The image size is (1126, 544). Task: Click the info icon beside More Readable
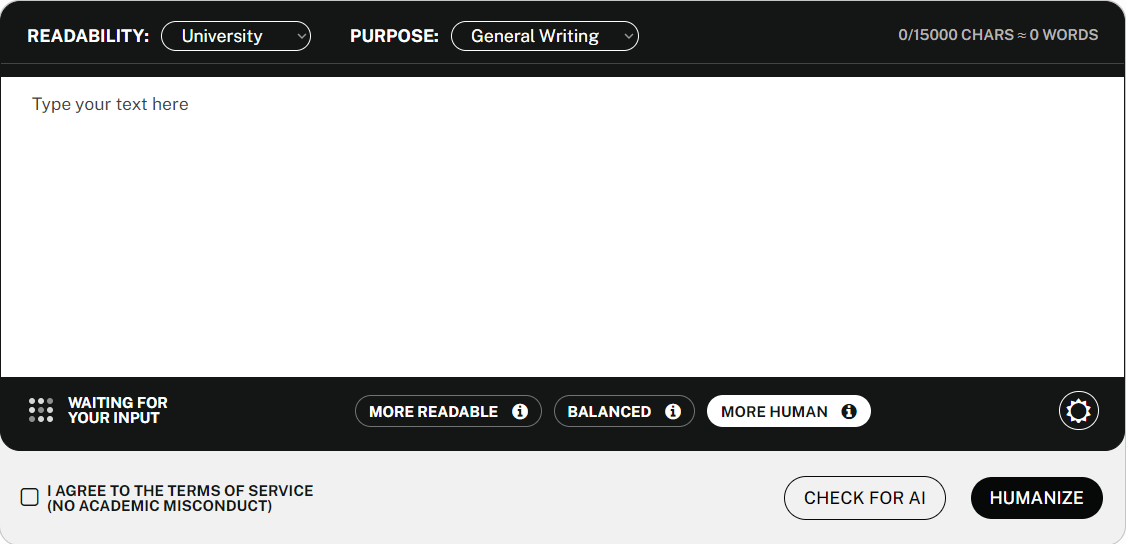coord(520,412)
